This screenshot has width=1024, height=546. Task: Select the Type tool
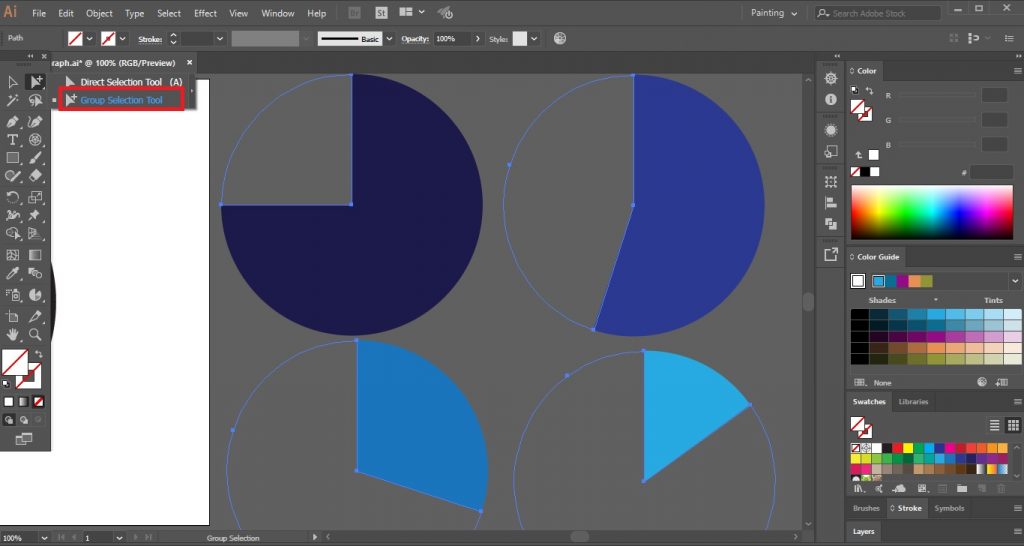pyautogui.click(x=12, y=140)
